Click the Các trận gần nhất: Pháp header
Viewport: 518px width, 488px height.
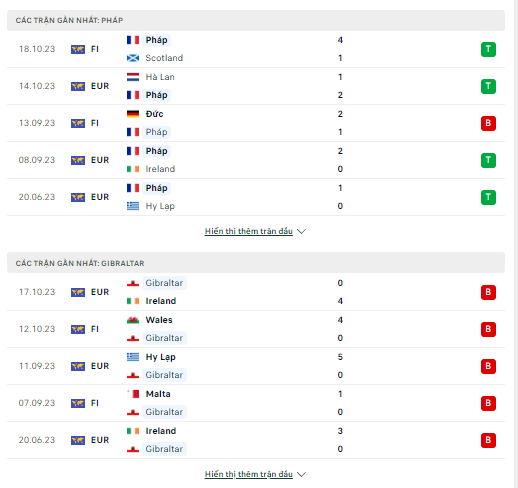tap(256, 20)
